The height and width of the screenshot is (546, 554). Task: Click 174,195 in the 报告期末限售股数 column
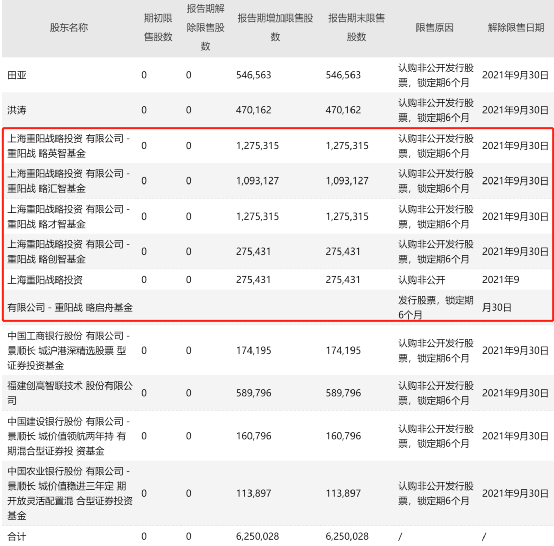coord(343,350)
